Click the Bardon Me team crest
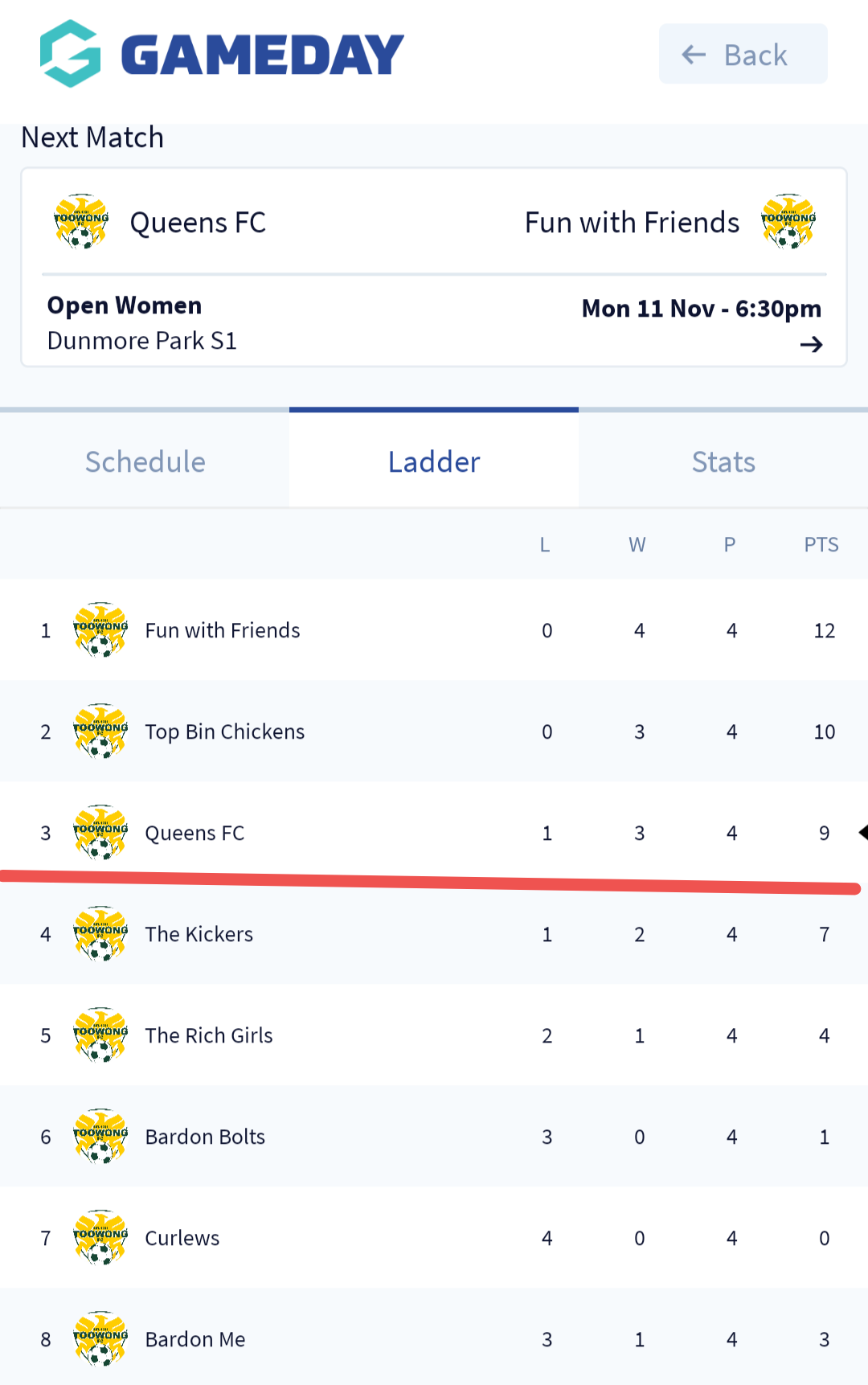Image resolution: width=868 pixels, height=1385 pixels. click(100, 1339)
